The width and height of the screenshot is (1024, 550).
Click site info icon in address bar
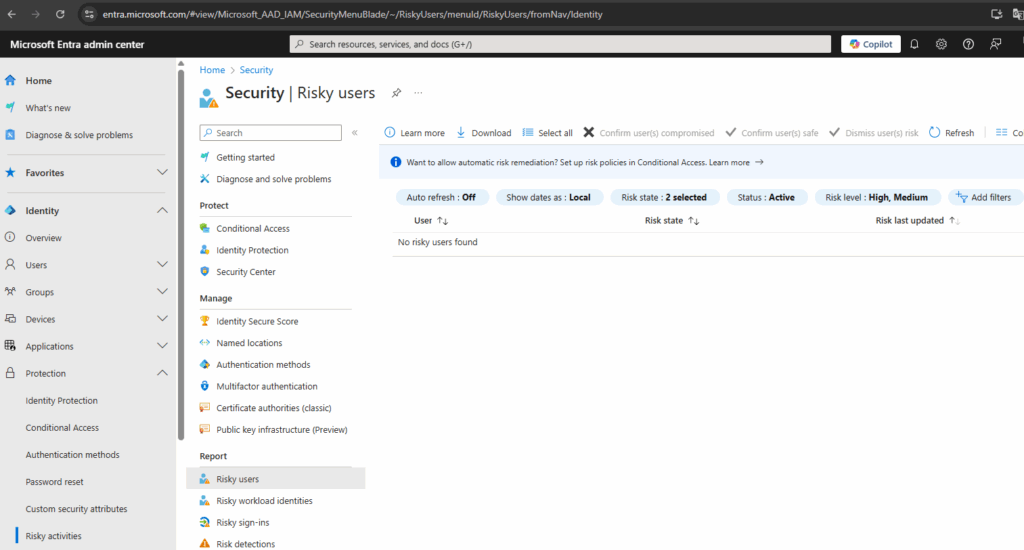coord(89,14)
